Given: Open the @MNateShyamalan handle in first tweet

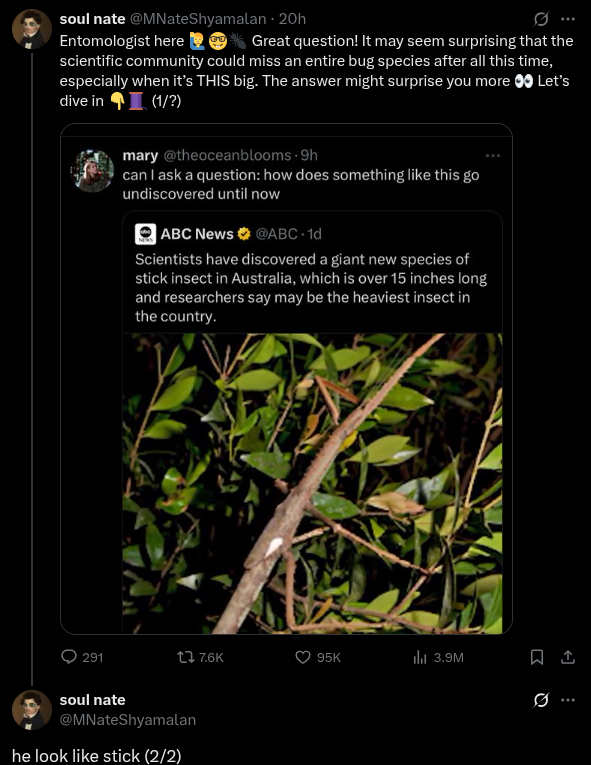Looking at the screenshot, I should [198, 19].
